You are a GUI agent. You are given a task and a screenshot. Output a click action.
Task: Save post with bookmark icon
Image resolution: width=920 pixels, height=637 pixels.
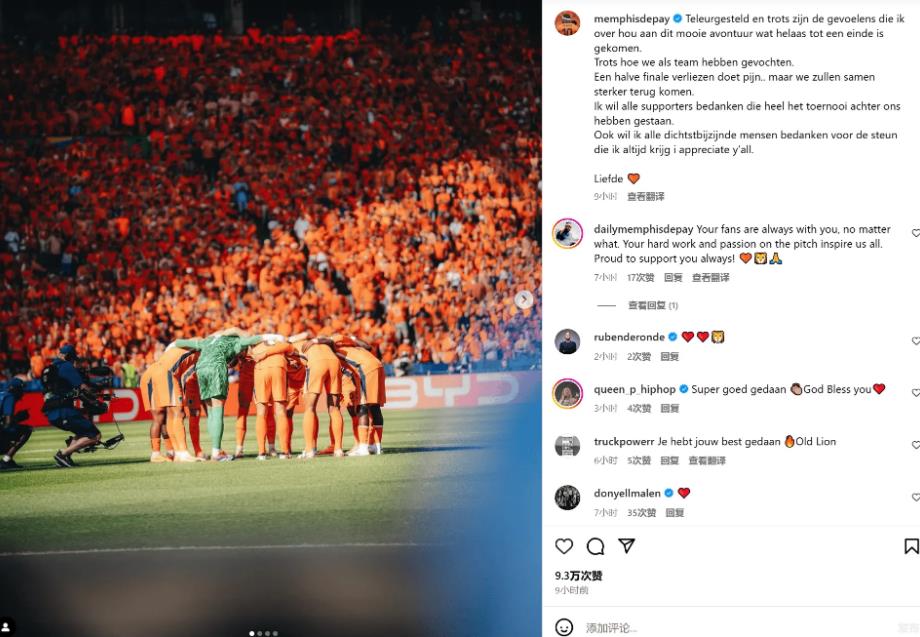click(911, 546)
